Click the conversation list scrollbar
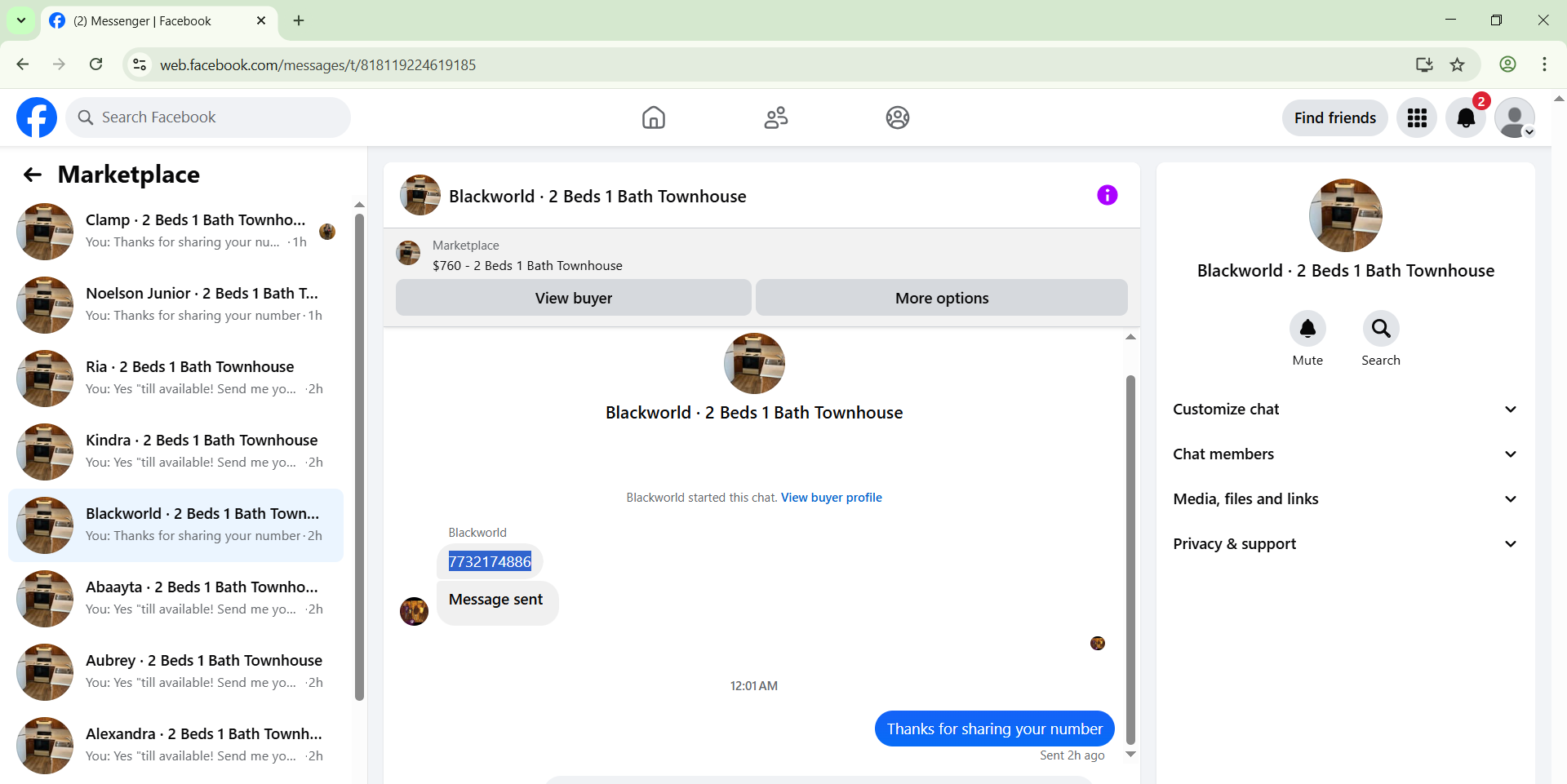 click(x=359, y=457)
